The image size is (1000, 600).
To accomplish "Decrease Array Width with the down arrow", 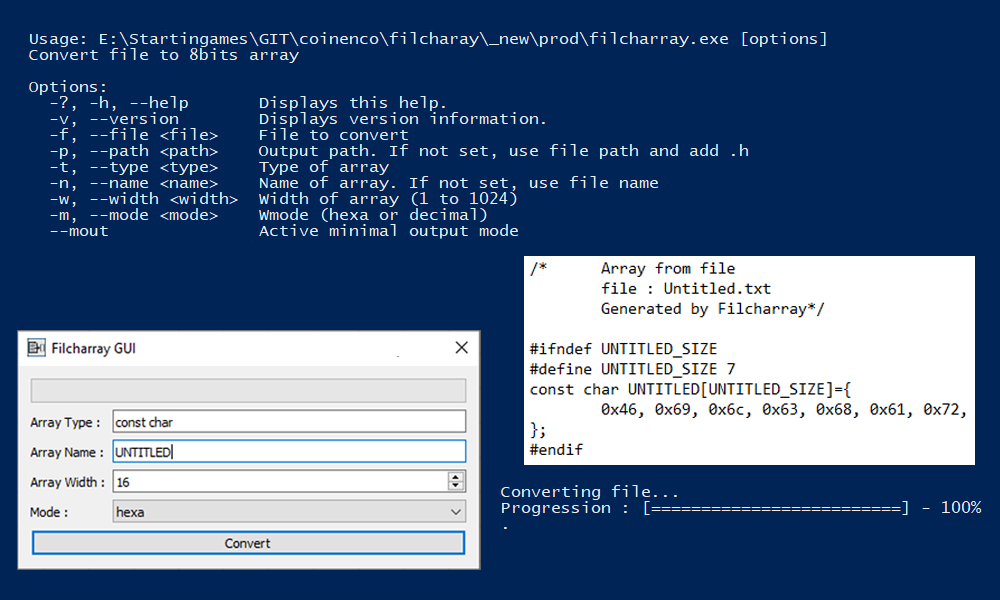I will point(455,487).
